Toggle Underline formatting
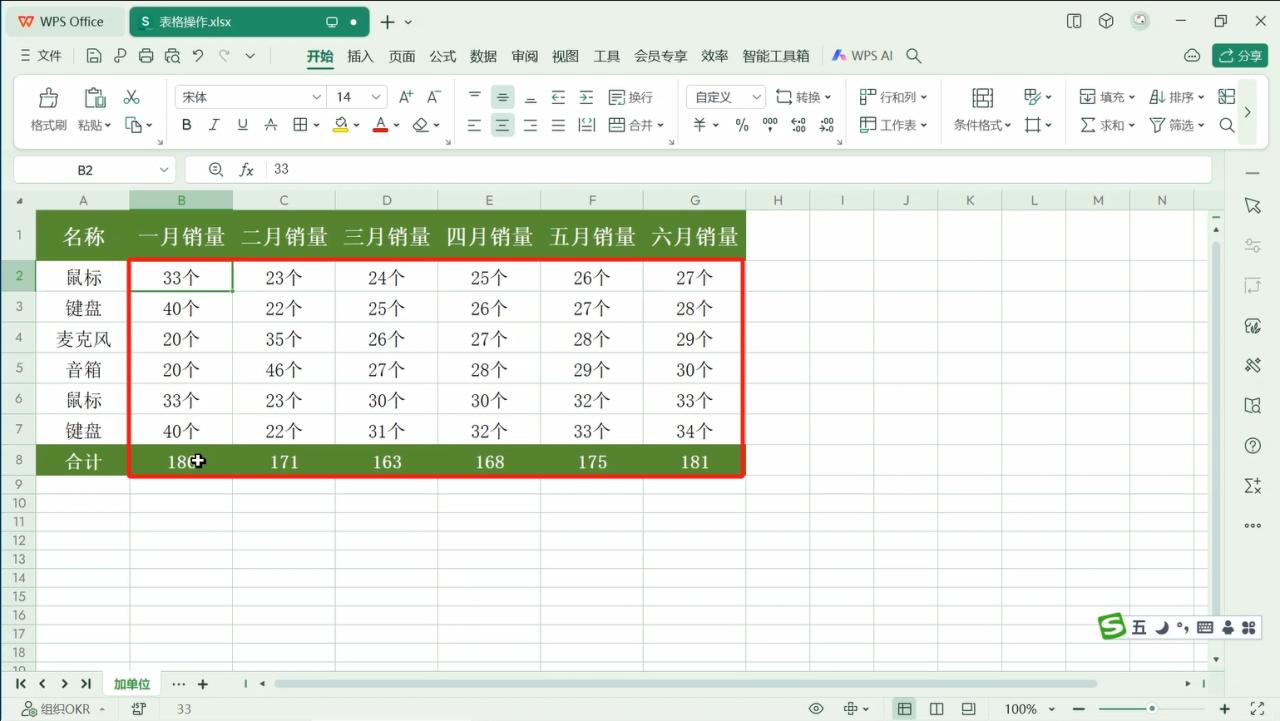Viewport: 1280px width, 721px height. [242, 125]
